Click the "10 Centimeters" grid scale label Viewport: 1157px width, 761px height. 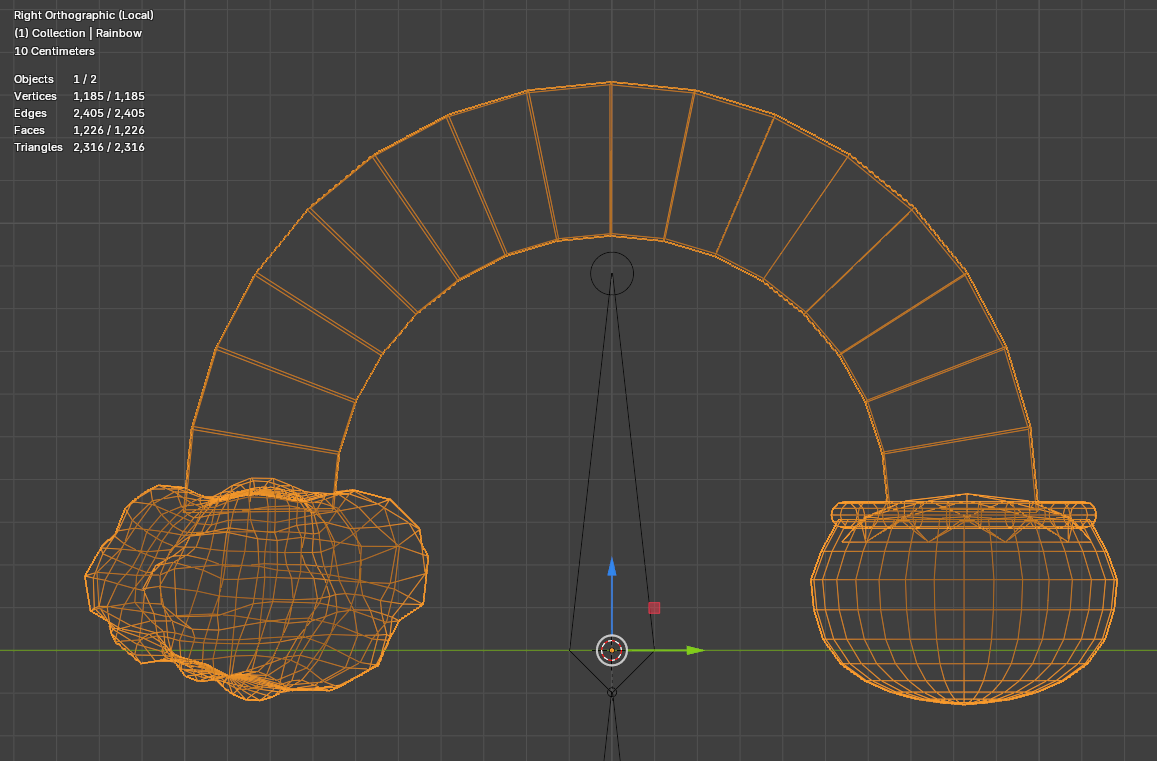(x=54, y=51)
